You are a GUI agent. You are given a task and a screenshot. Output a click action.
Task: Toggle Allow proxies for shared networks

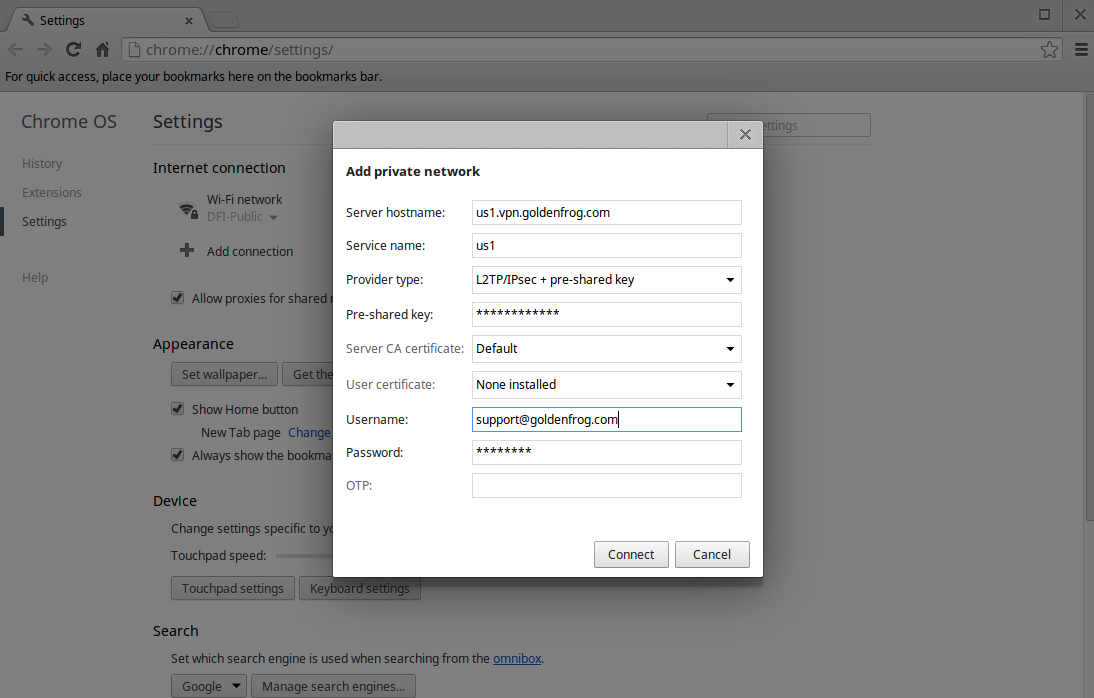[178, 298]
